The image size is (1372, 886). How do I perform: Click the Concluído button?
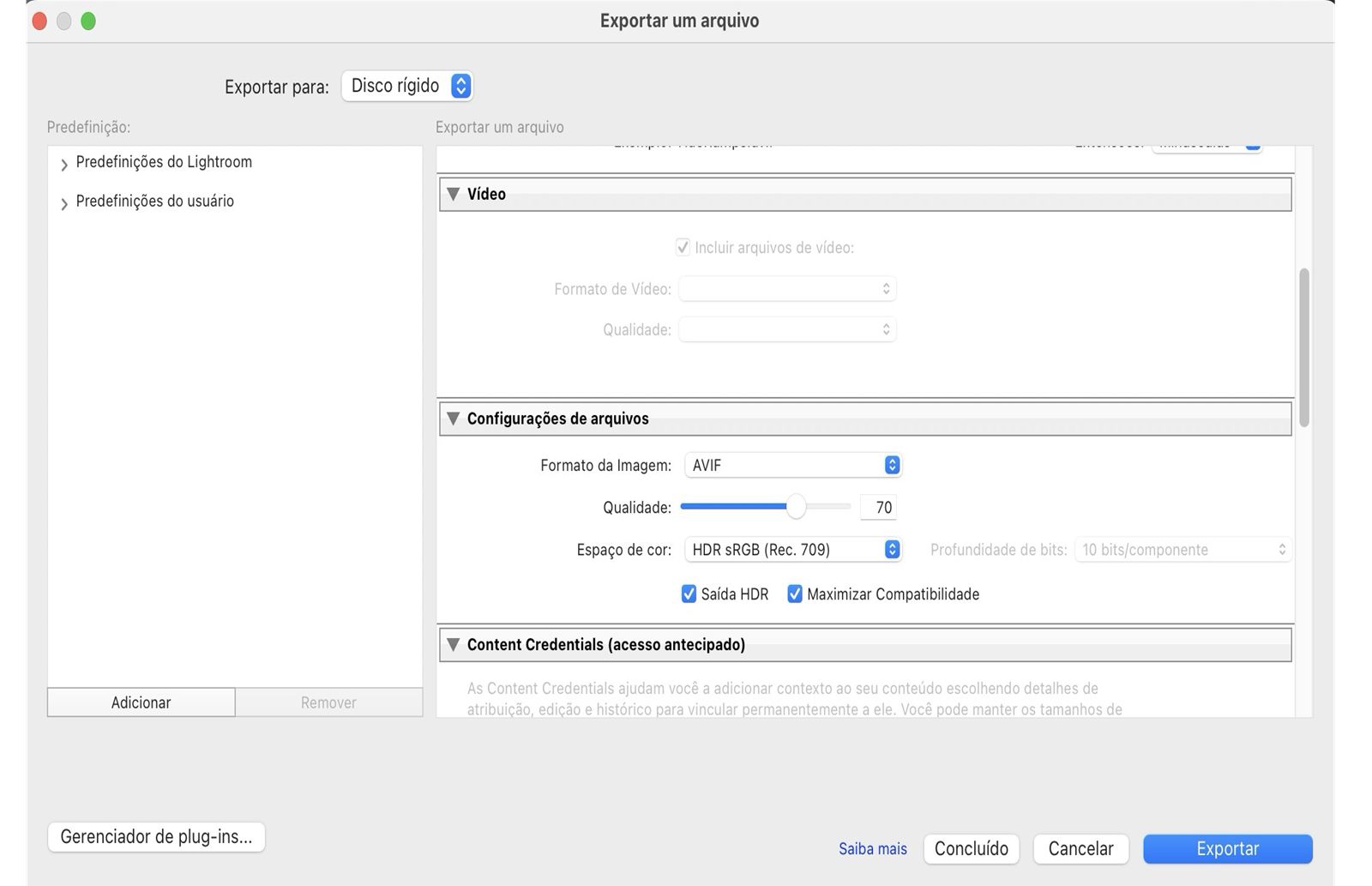971,848
